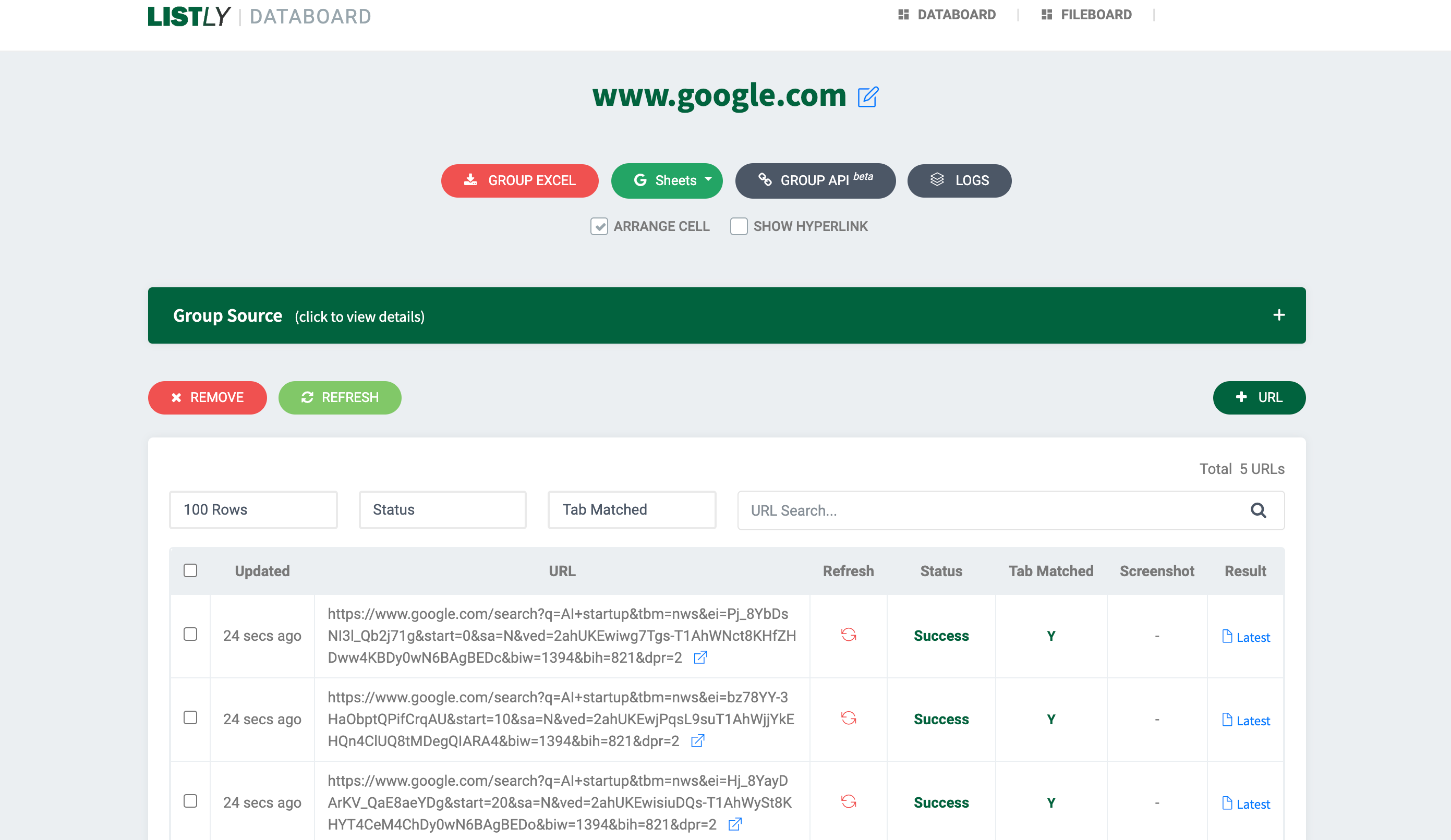
Task: Click the refresh icon in the second URL row
Action: coord(848,718)
